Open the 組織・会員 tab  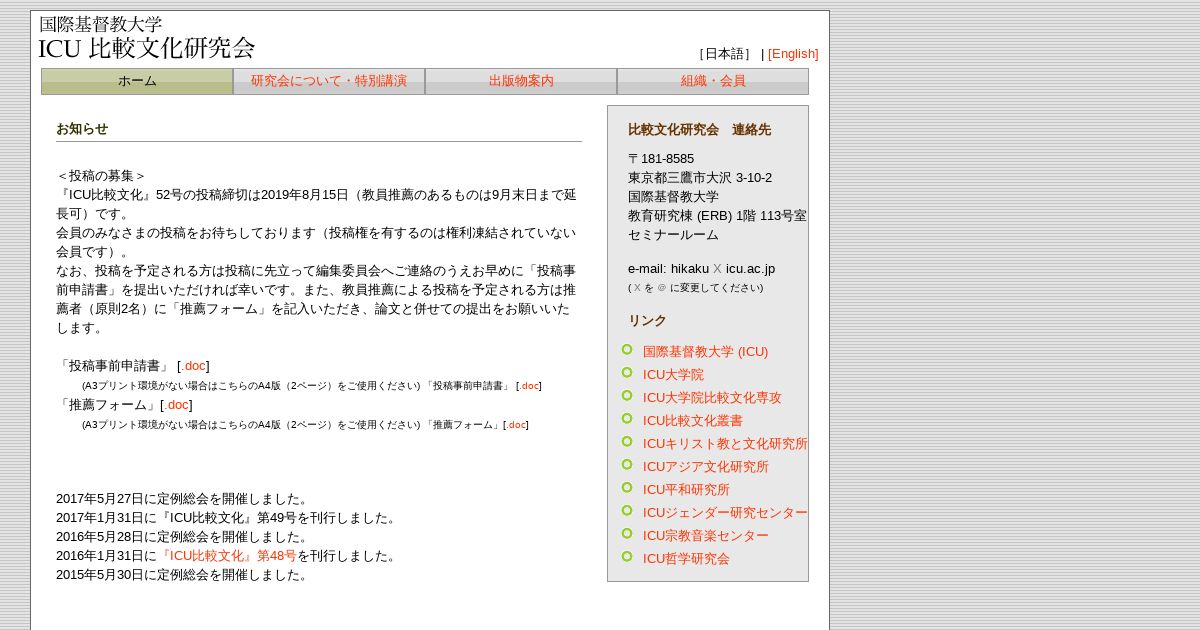(713, 81)
